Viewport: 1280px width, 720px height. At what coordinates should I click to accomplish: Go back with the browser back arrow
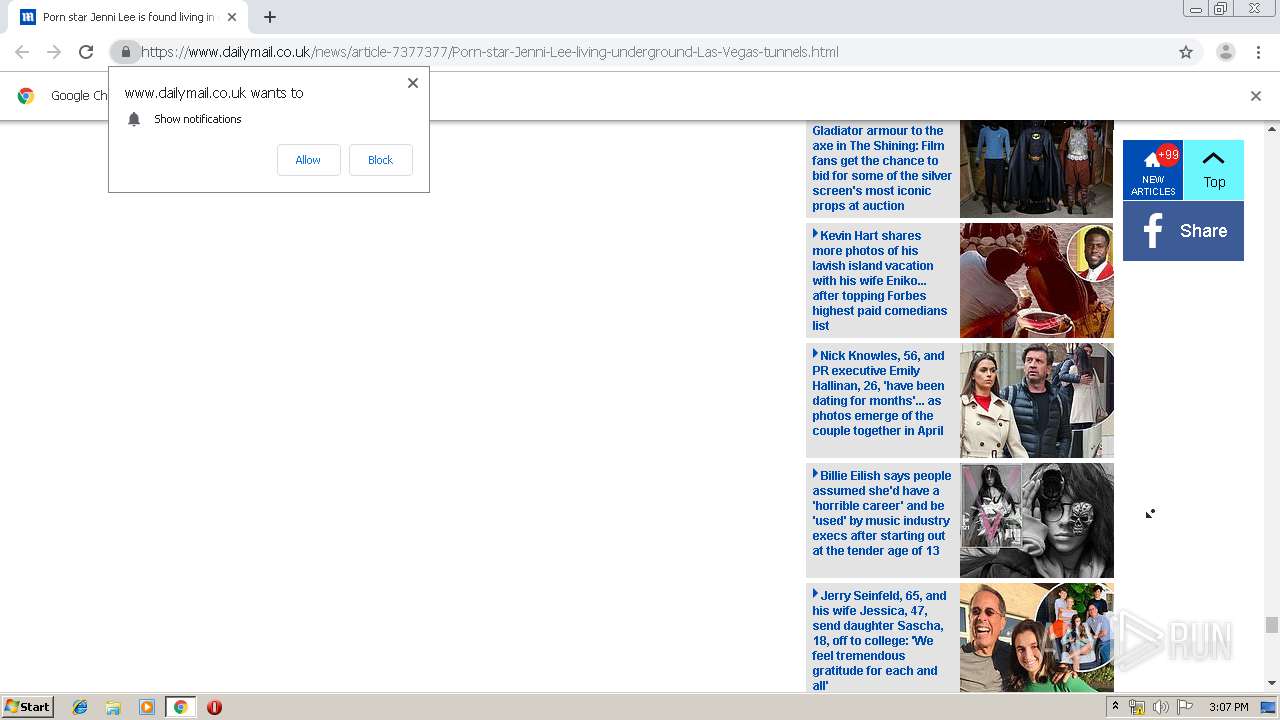click(x=22, y=52)
